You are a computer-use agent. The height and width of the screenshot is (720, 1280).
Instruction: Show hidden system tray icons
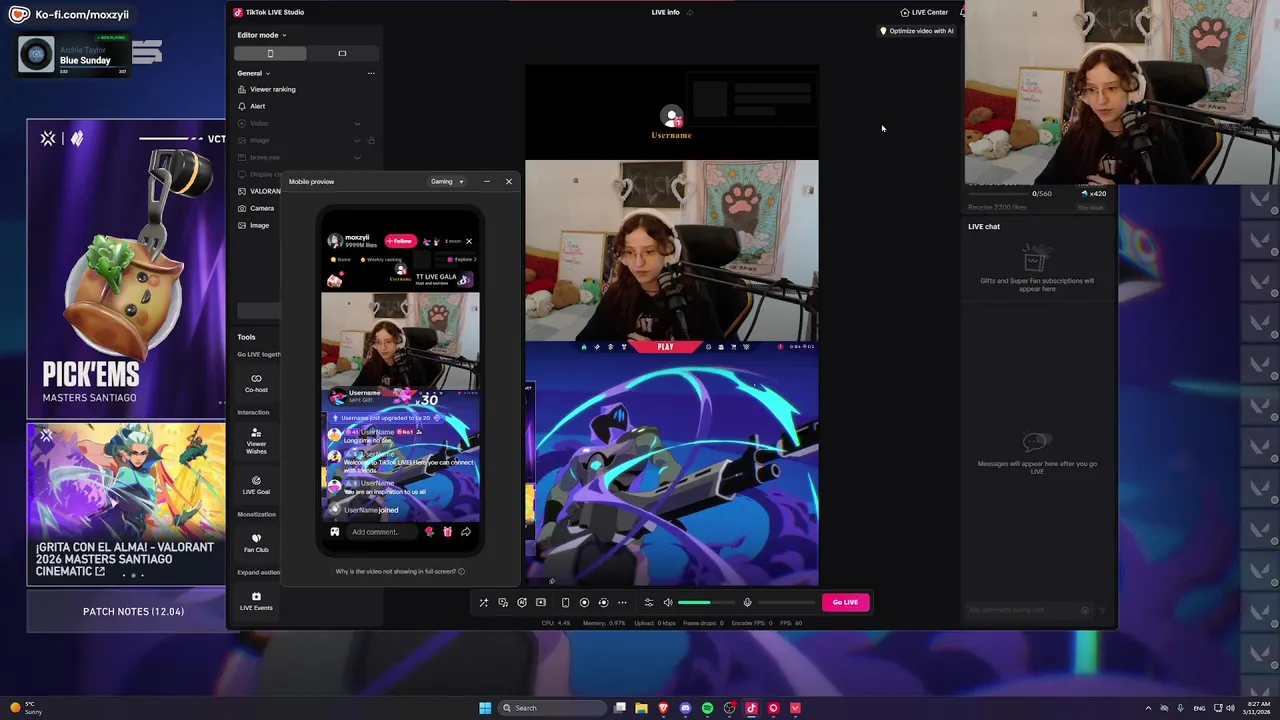(1148, 708)
